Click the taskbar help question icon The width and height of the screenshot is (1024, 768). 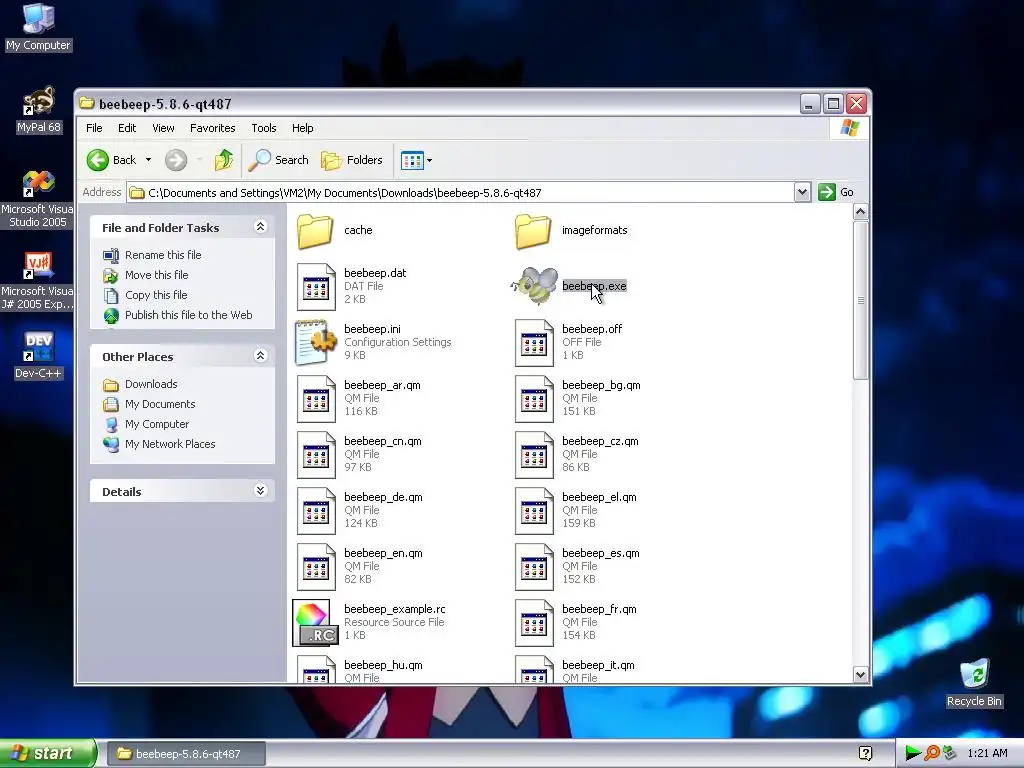(865, 753)
